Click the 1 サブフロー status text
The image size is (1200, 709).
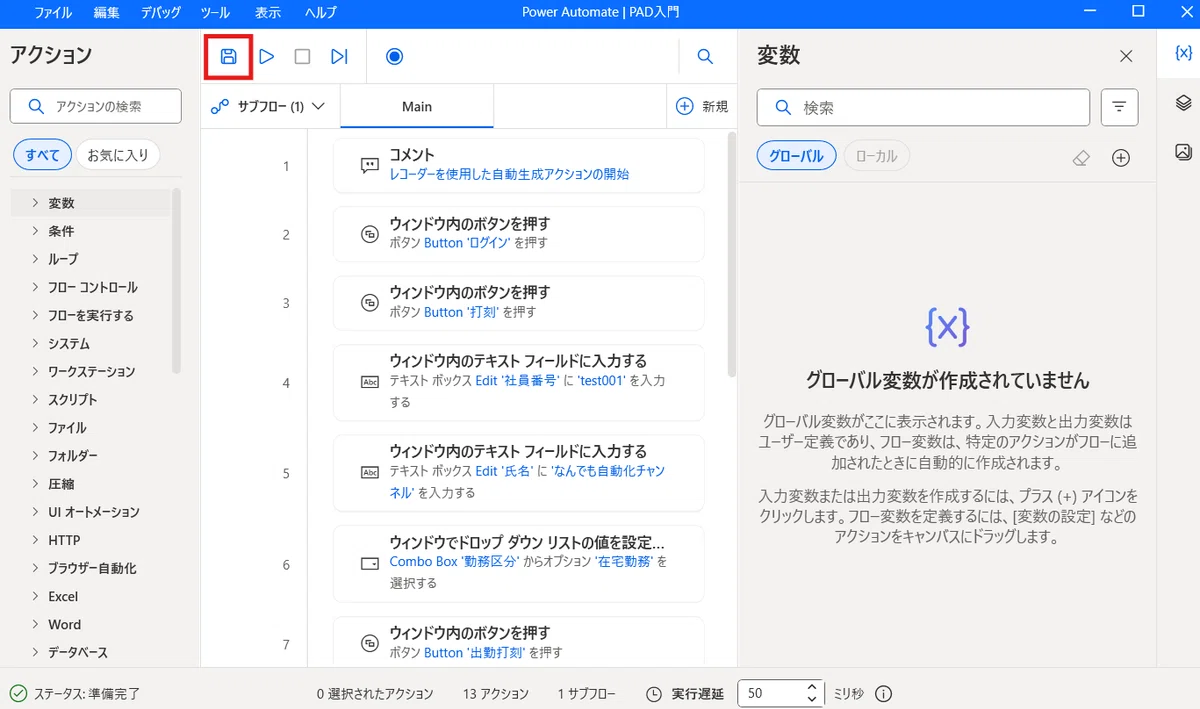(586, 694)
